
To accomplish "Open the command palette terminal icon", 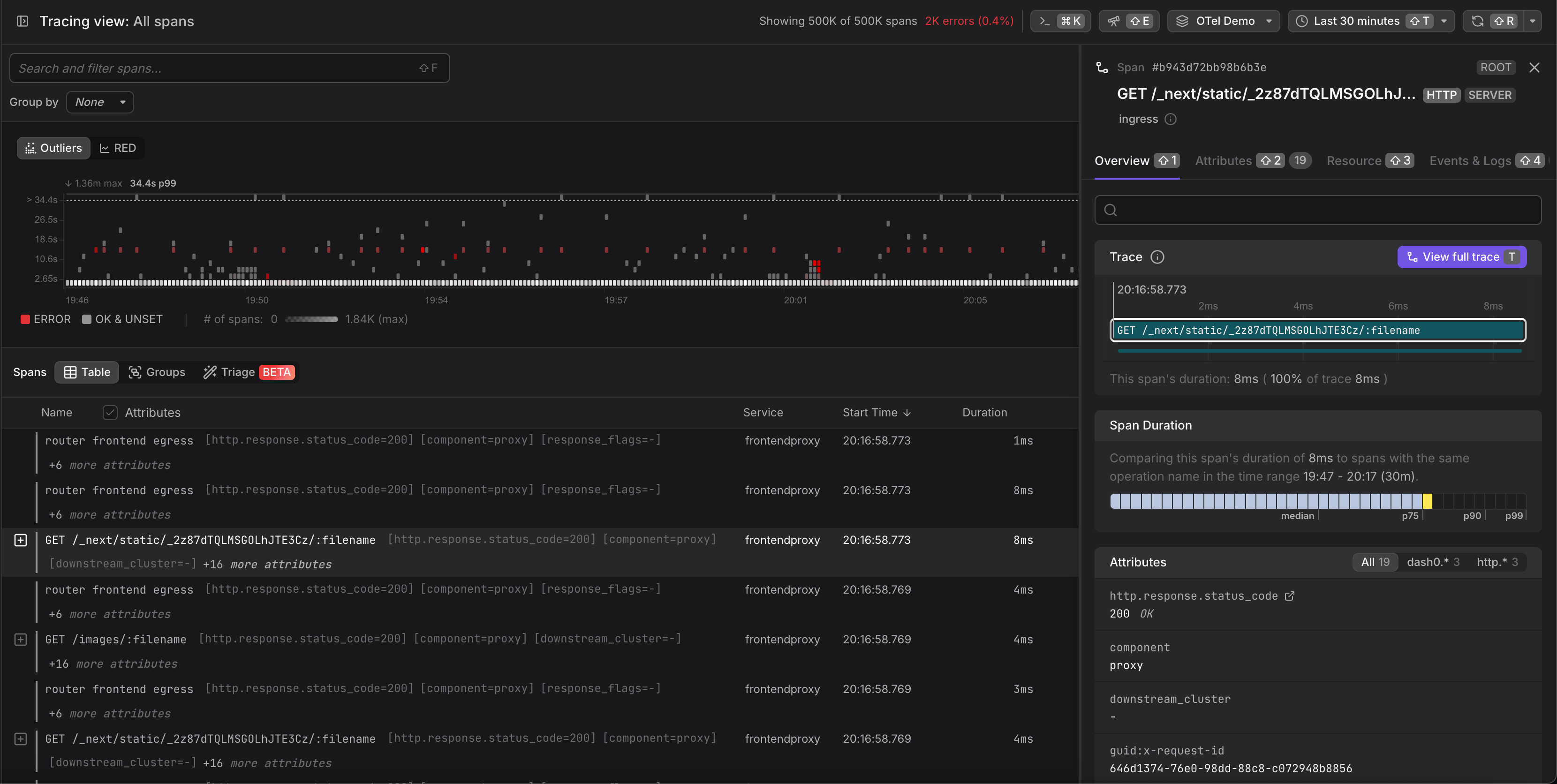I will [1044, 21].
